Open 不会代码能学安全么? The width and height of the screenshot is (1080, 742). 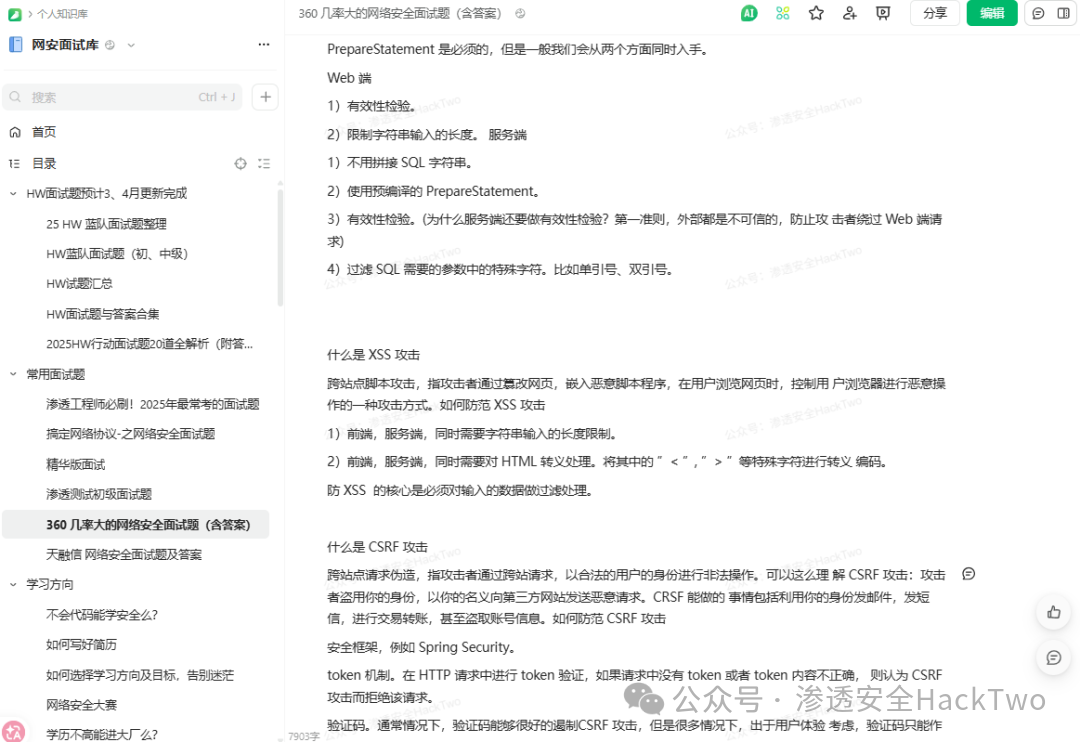102,615
